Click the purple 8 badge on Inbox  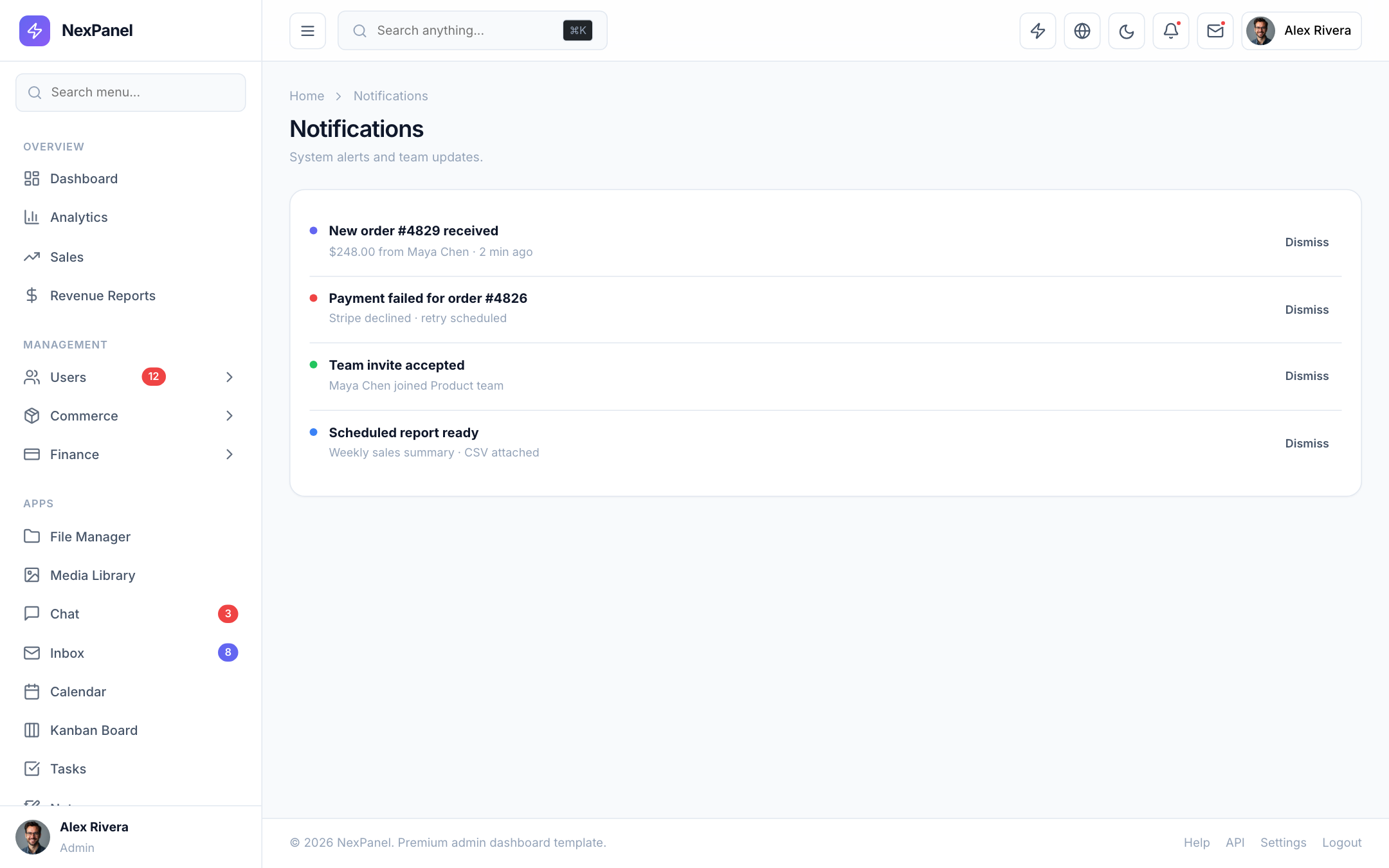(x=228, y=652)
